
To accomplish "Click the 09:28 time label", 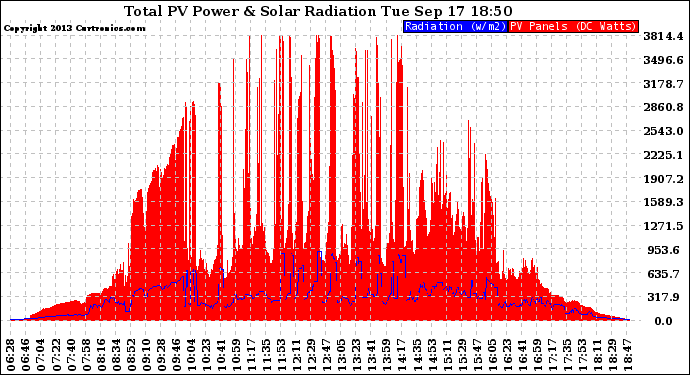I will tap(161, 355).
